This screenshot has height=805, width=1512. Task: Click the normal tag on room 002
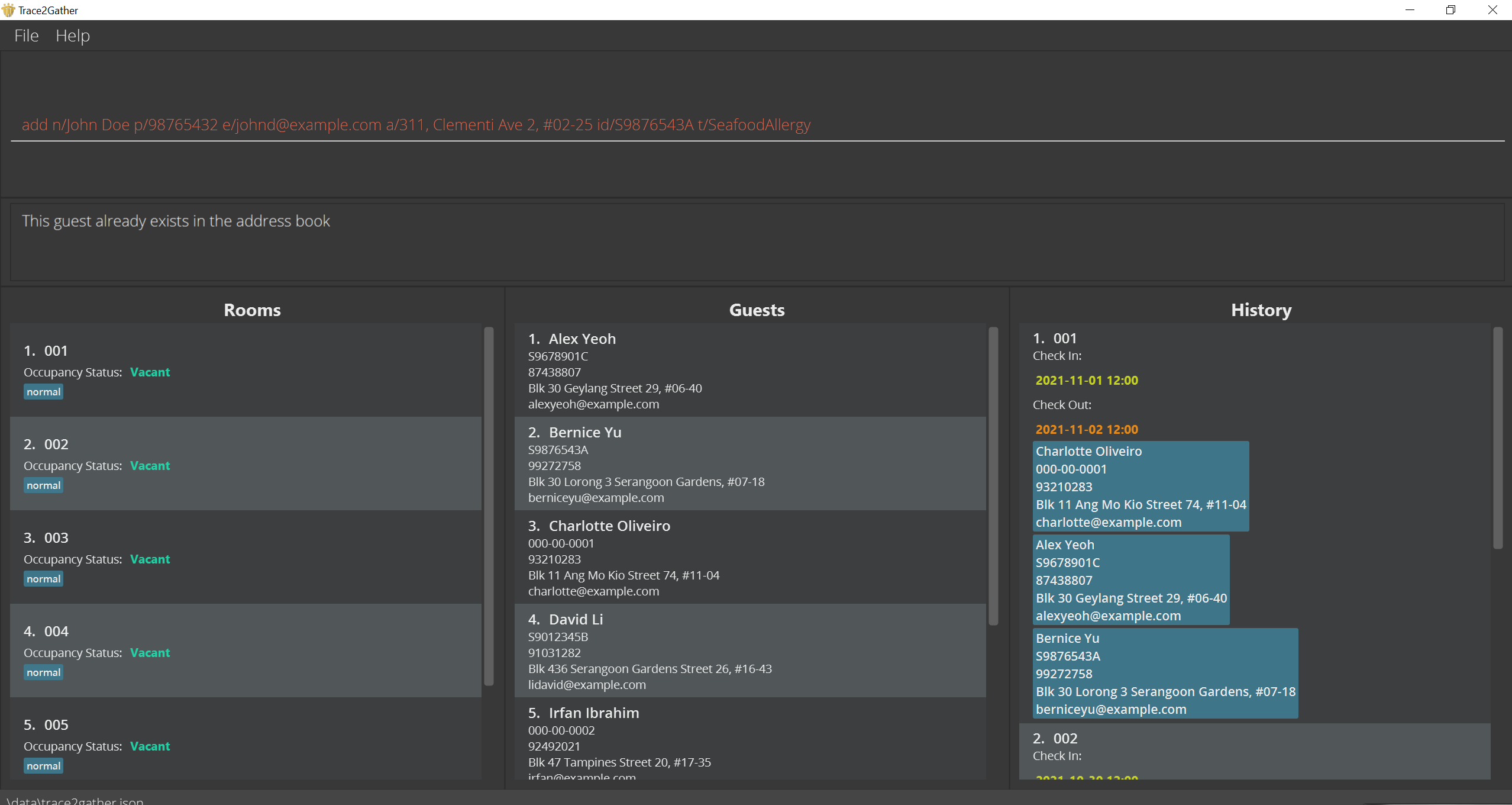click(x=43, y=485)
